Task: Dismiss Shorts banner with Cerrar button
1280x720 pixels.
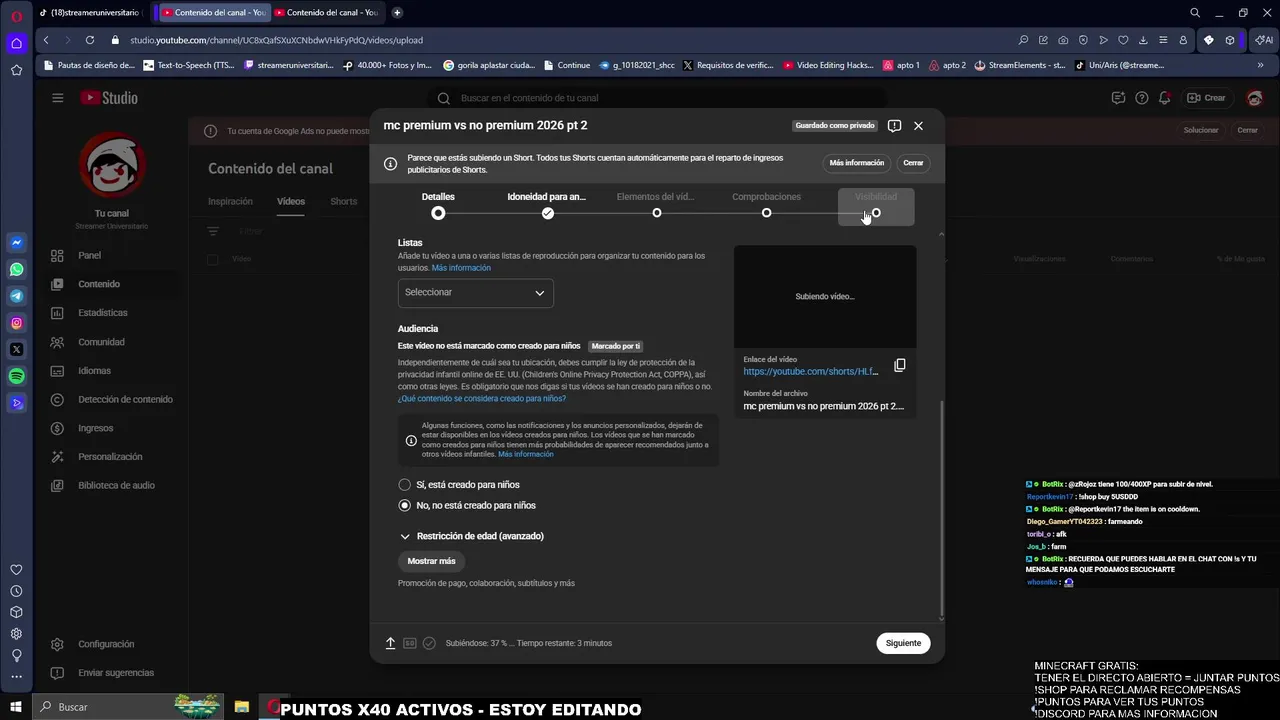Action: 913,163
